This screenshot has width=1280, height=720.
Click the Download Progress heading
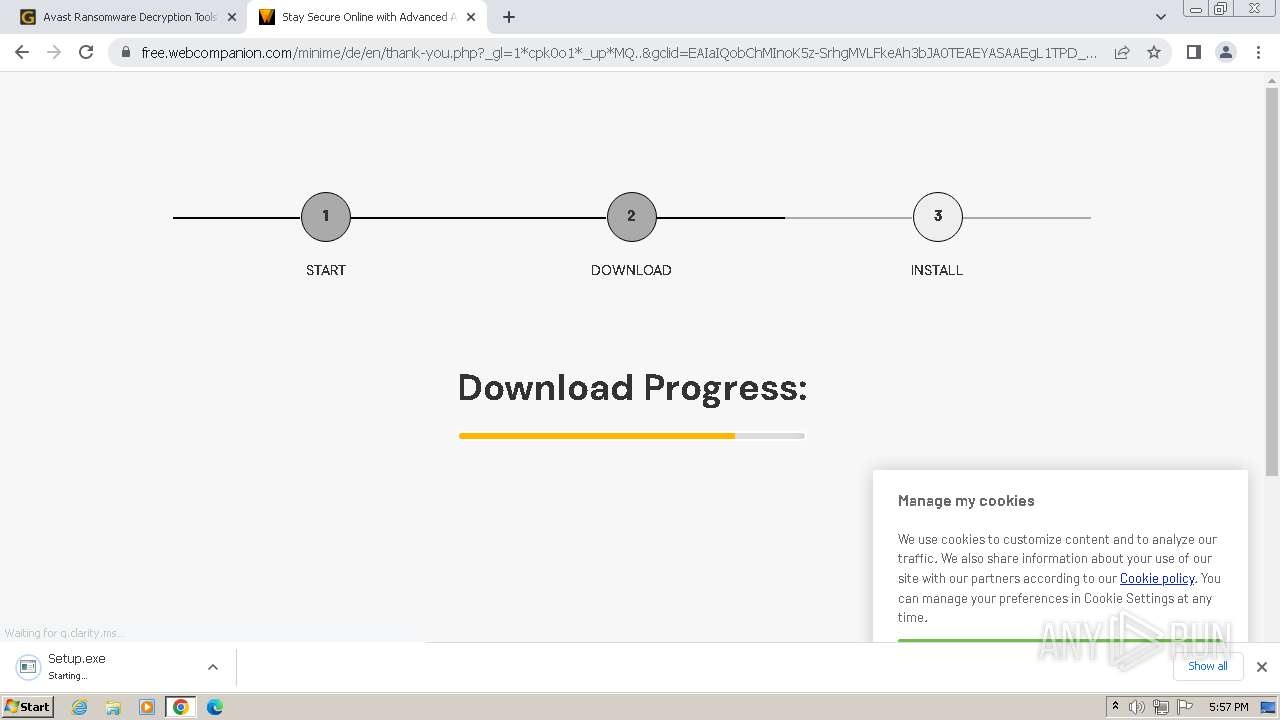click(632, 388)
